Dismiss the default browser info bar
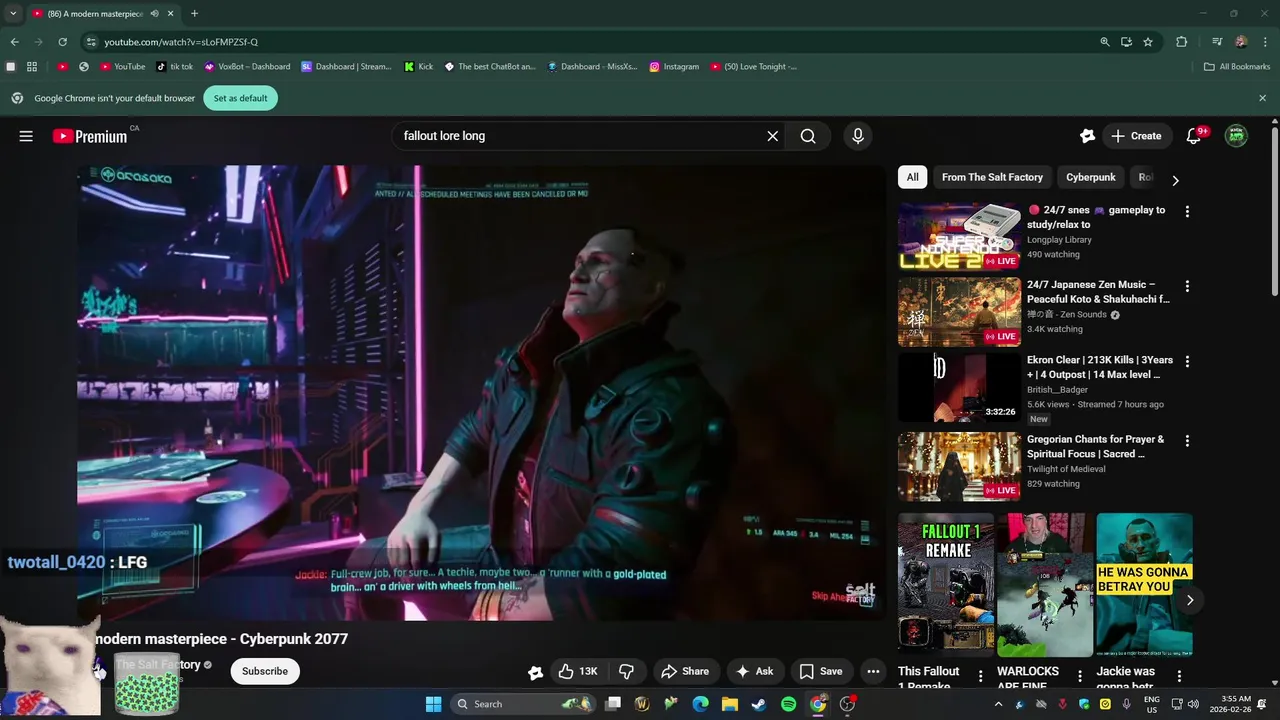This screenshot has height=720, width=1280. [1262, 98]
